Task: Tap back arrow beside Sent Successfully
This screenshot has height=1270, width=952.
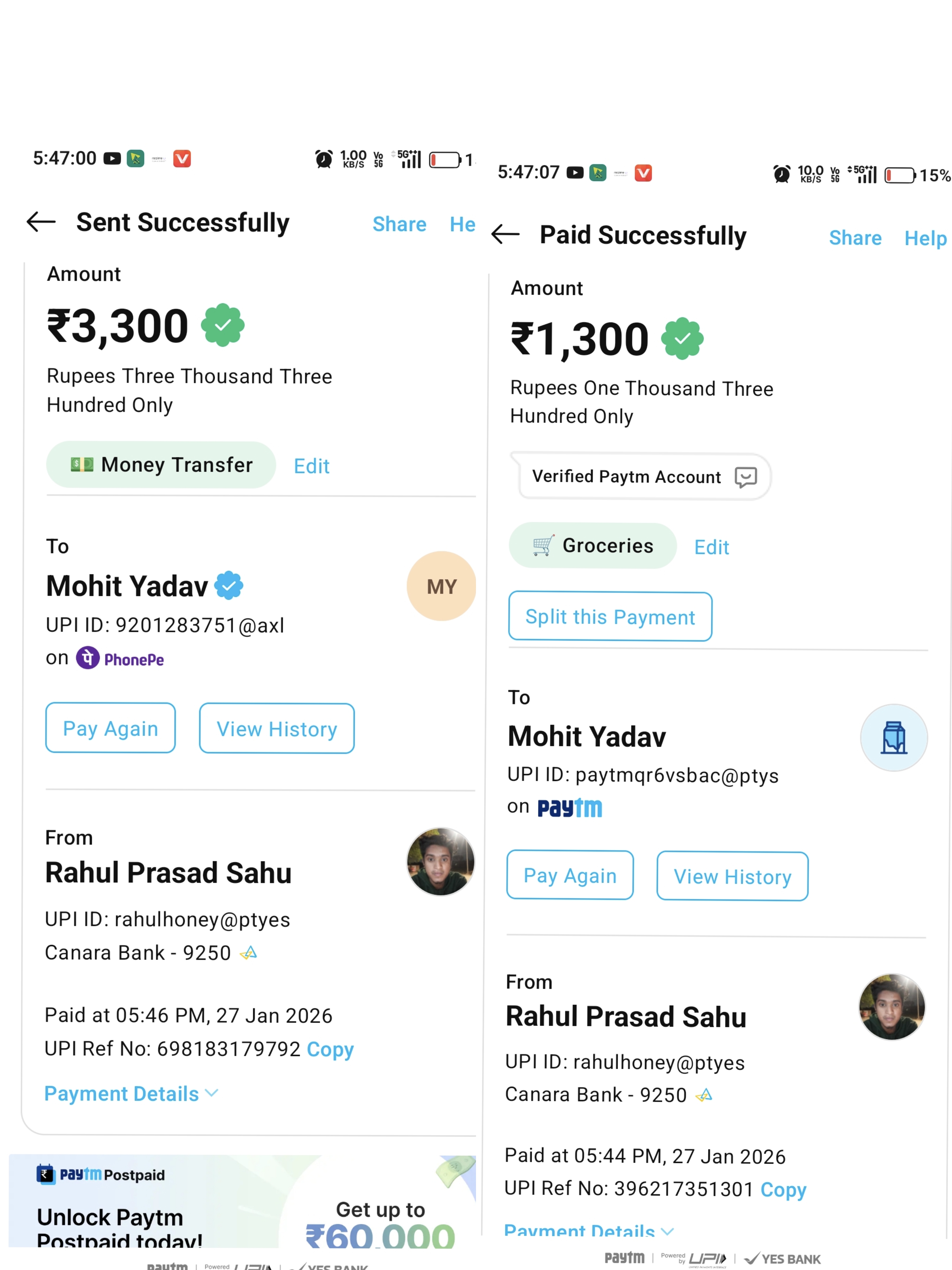Action: pyautogui.click(x=41, y=222)
